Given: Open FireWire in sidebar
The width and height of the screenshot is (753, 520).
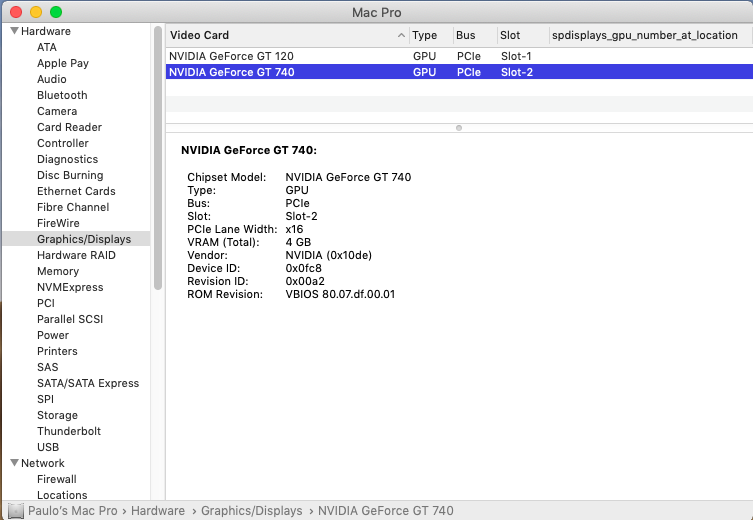Looking at the screenshot, I should click(58, 223).
